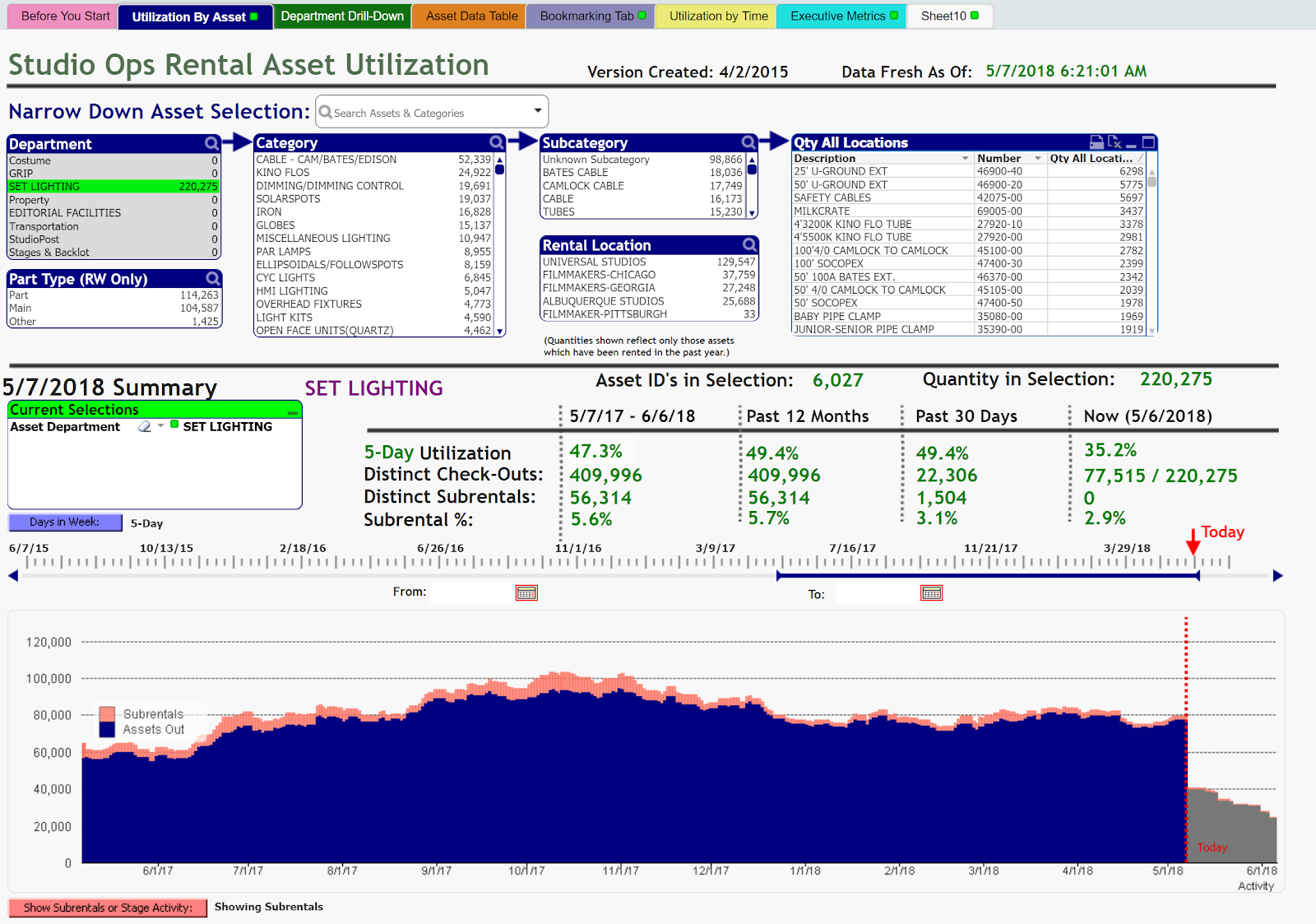The height and width of the screenshot is (924, 1316).
Task: Select Stages & Backlot department
Action: tap(114, 253)
